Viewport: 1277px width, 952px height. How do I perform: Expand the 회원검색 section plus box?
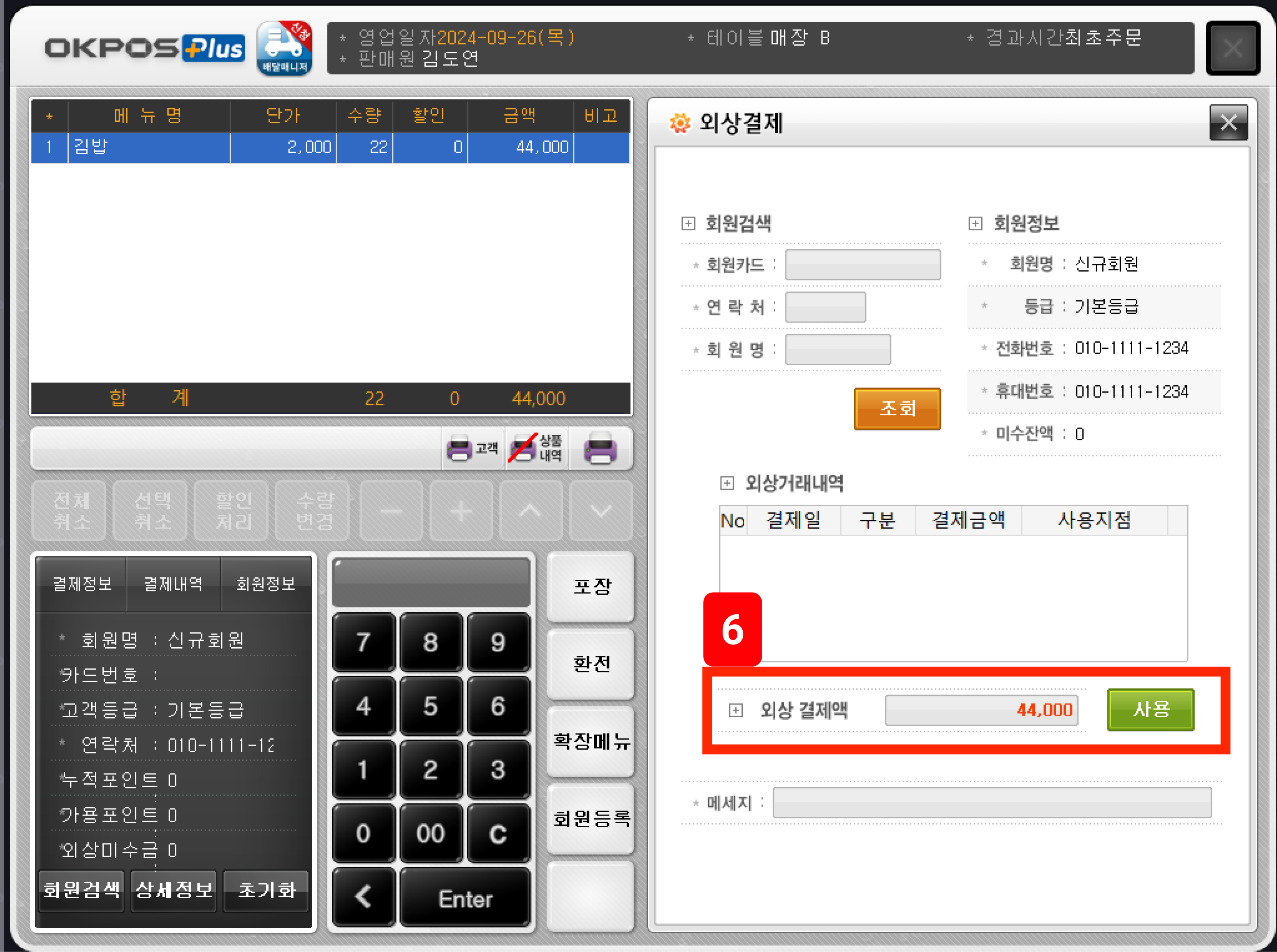688,224
